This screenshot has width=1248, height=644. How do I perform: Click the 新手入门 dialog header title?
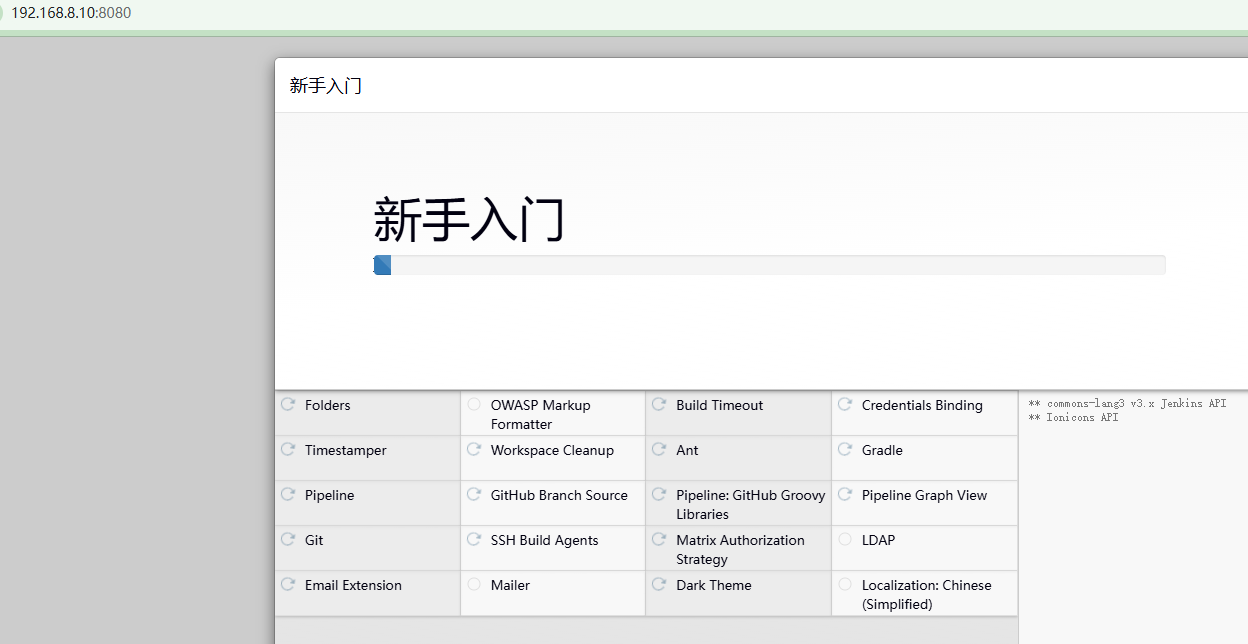(325, 86)
